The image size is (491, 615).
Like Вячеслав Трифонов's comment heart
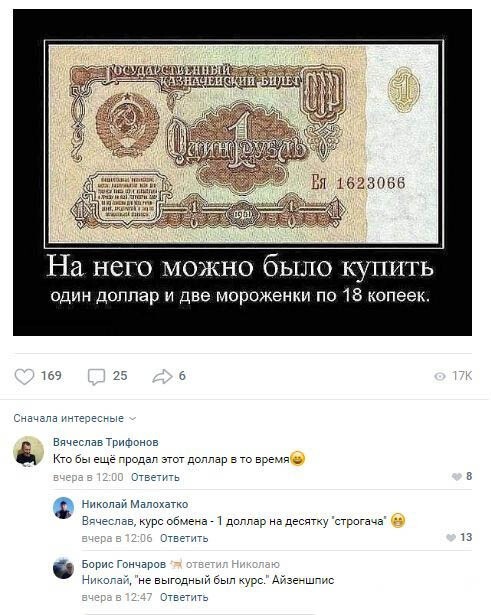(456, 477)
